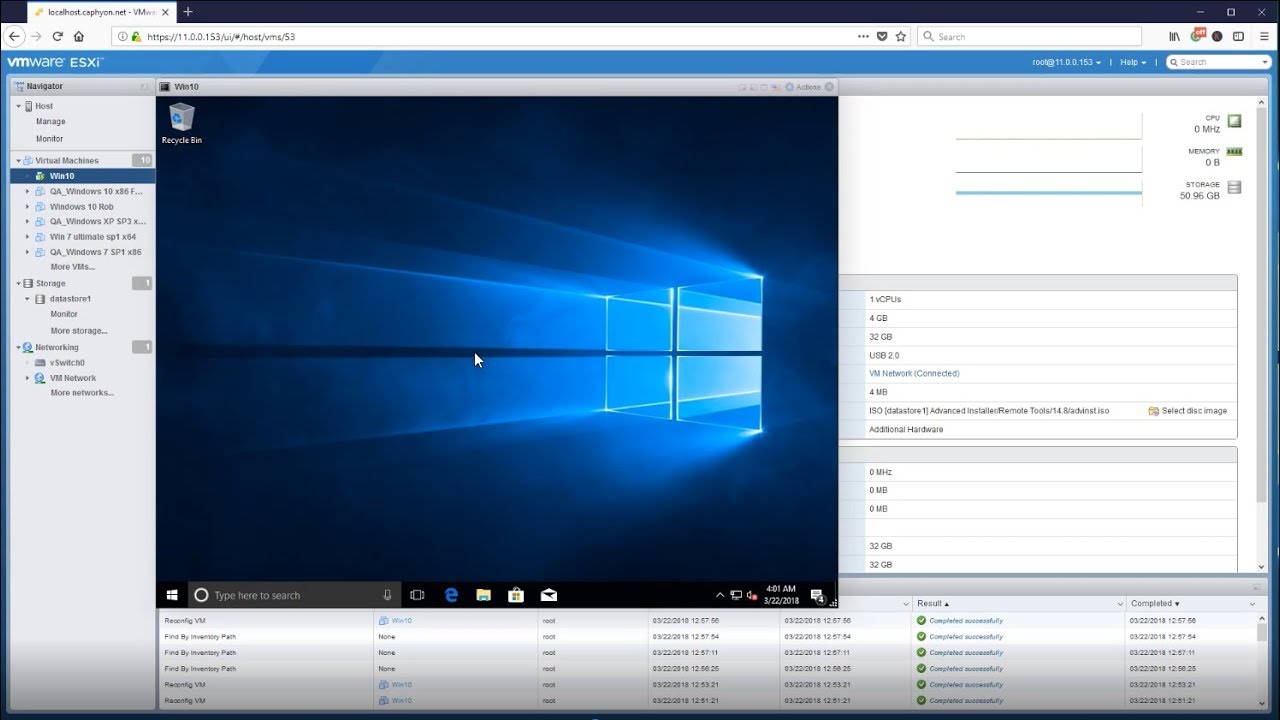Open the Mail app in the VM taskbar

pos(549,595)
